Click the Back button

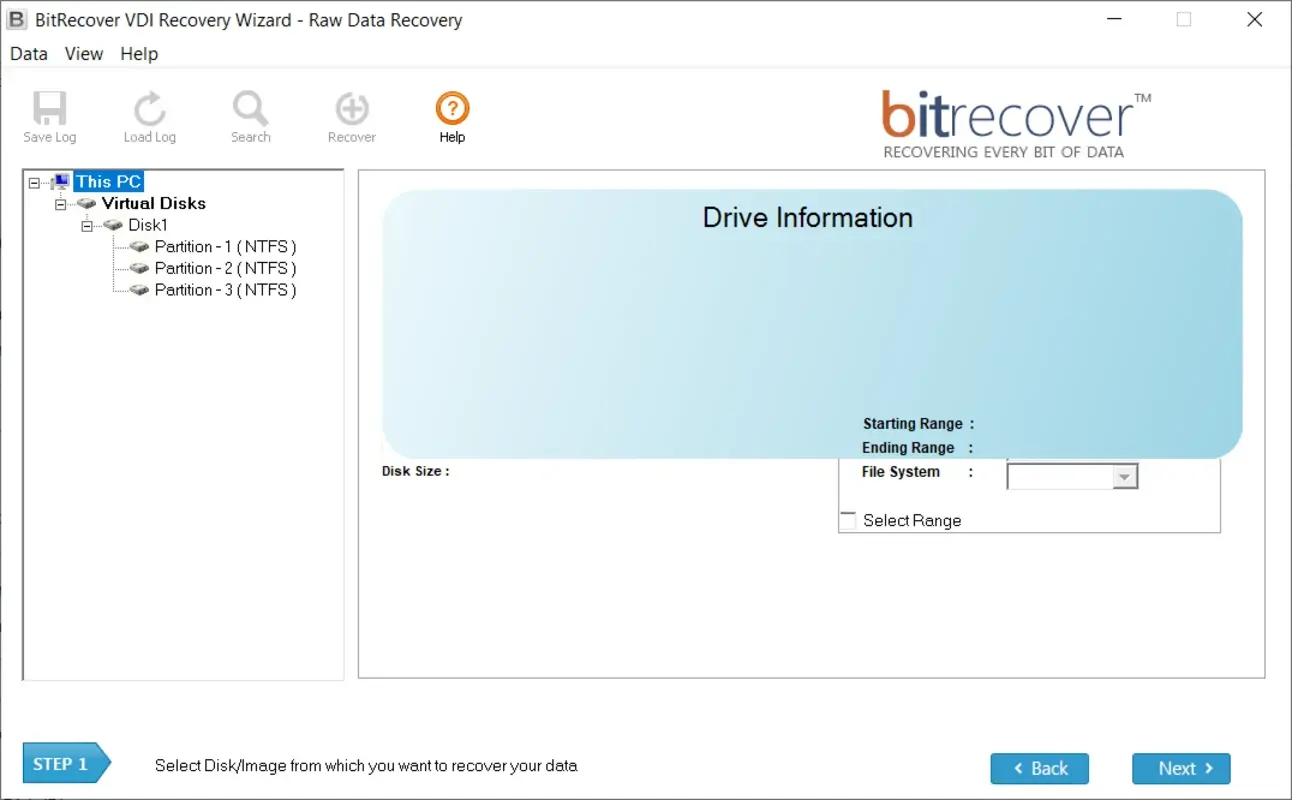point(1039,768)
